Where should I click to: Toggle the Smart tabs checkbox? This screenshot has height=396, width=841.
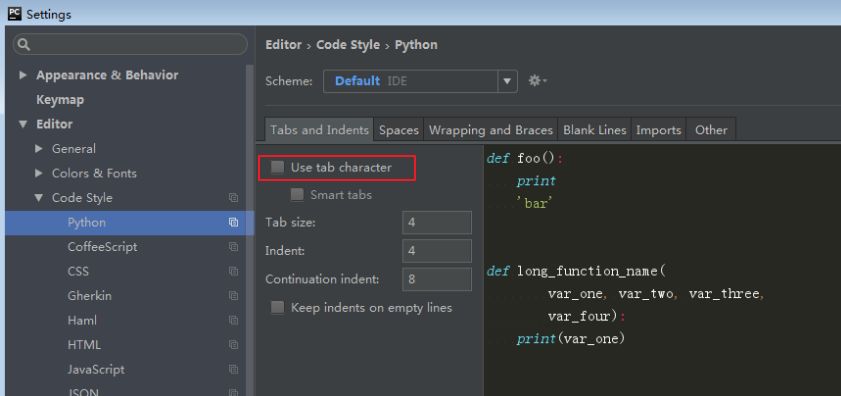(297, 195)
